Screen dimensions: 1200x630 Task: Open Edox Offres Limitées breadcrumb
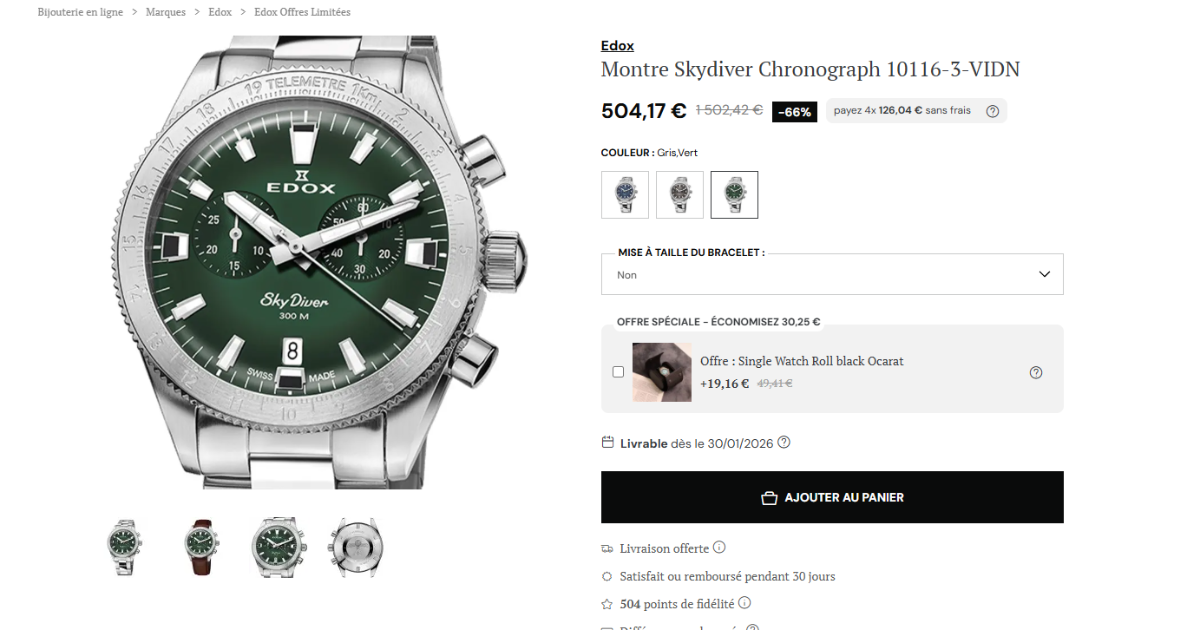pyautogui.click(x=302, y=12)
